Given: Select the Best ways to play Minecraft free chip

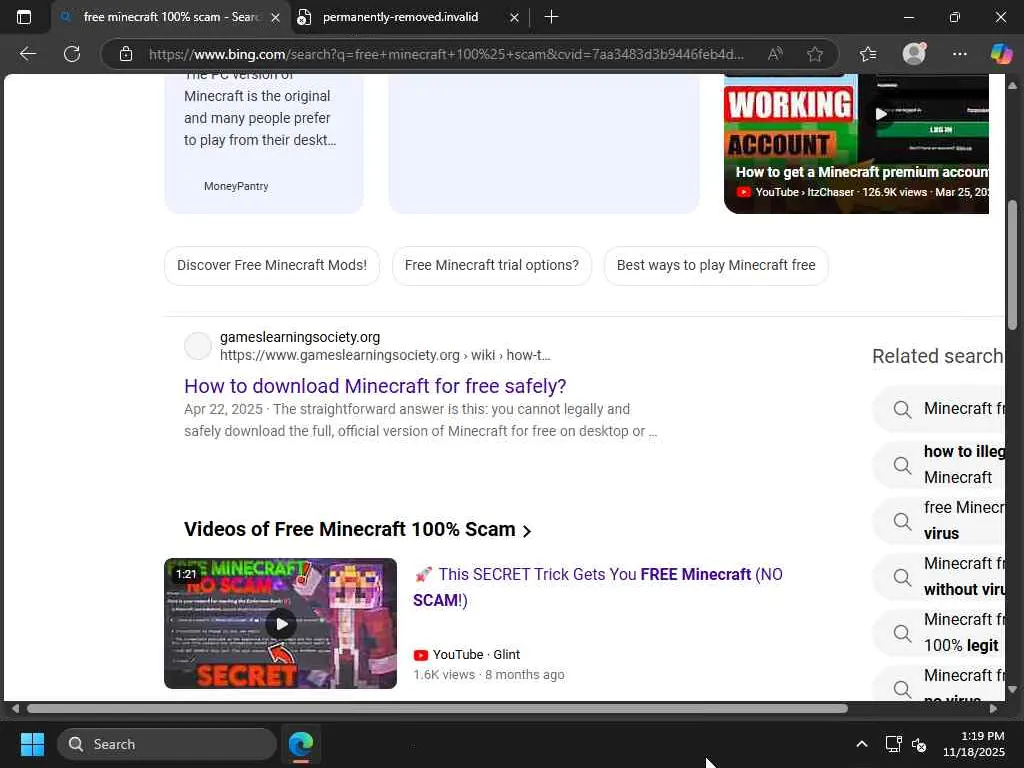Looking at the screenshot, I should tap(716, 265).
